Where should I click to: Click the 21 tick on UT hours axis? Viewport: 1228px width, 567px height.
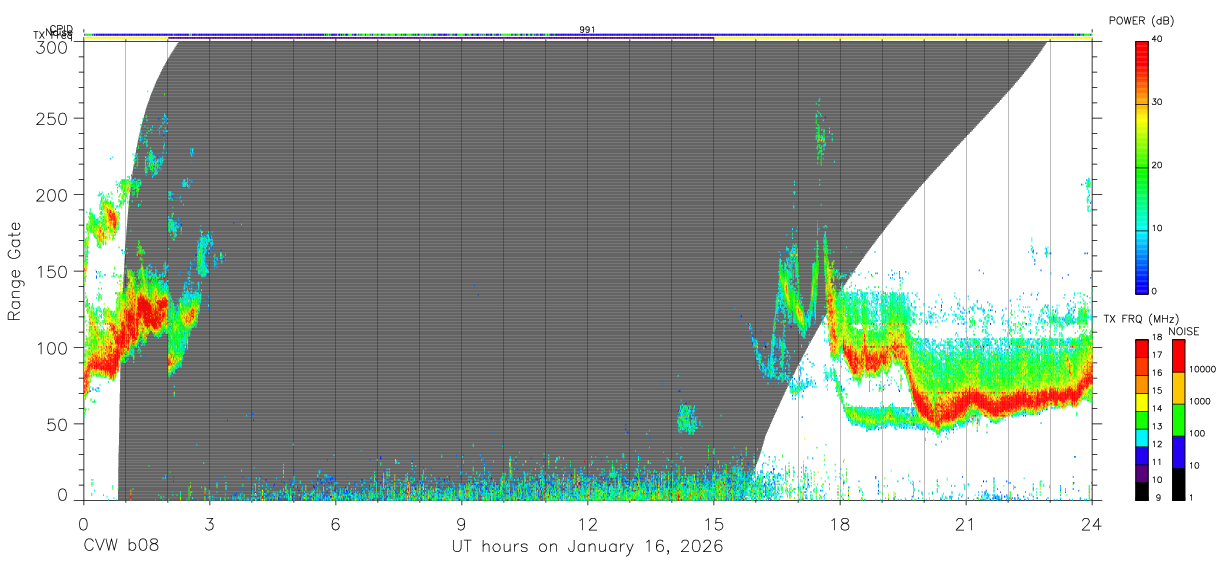(x=966, y=523)
